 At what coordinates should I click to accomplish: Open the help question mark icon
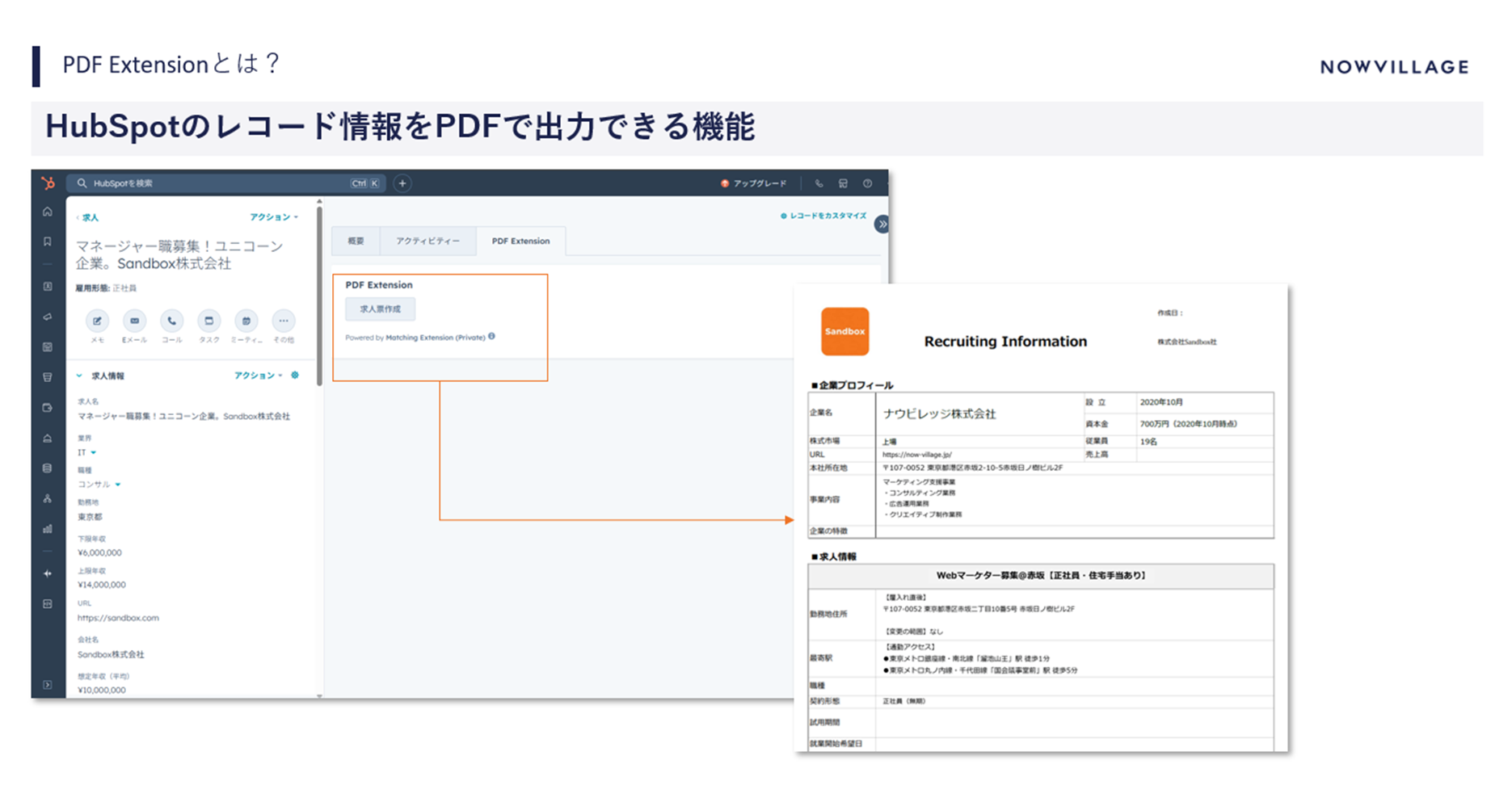pyautogui.click(x=867, y=183)
